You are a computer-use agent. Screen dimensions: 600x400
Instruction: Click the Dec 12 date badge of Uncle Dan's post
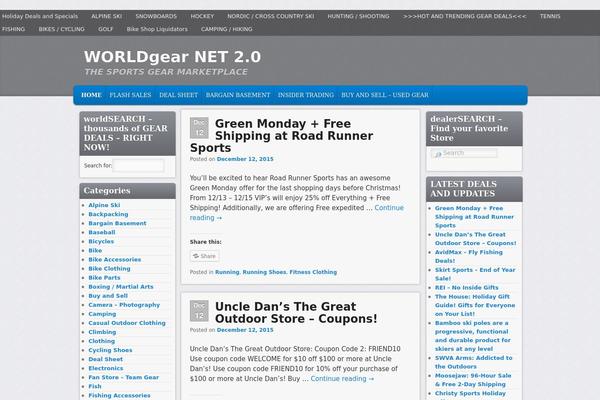(199, 311)
